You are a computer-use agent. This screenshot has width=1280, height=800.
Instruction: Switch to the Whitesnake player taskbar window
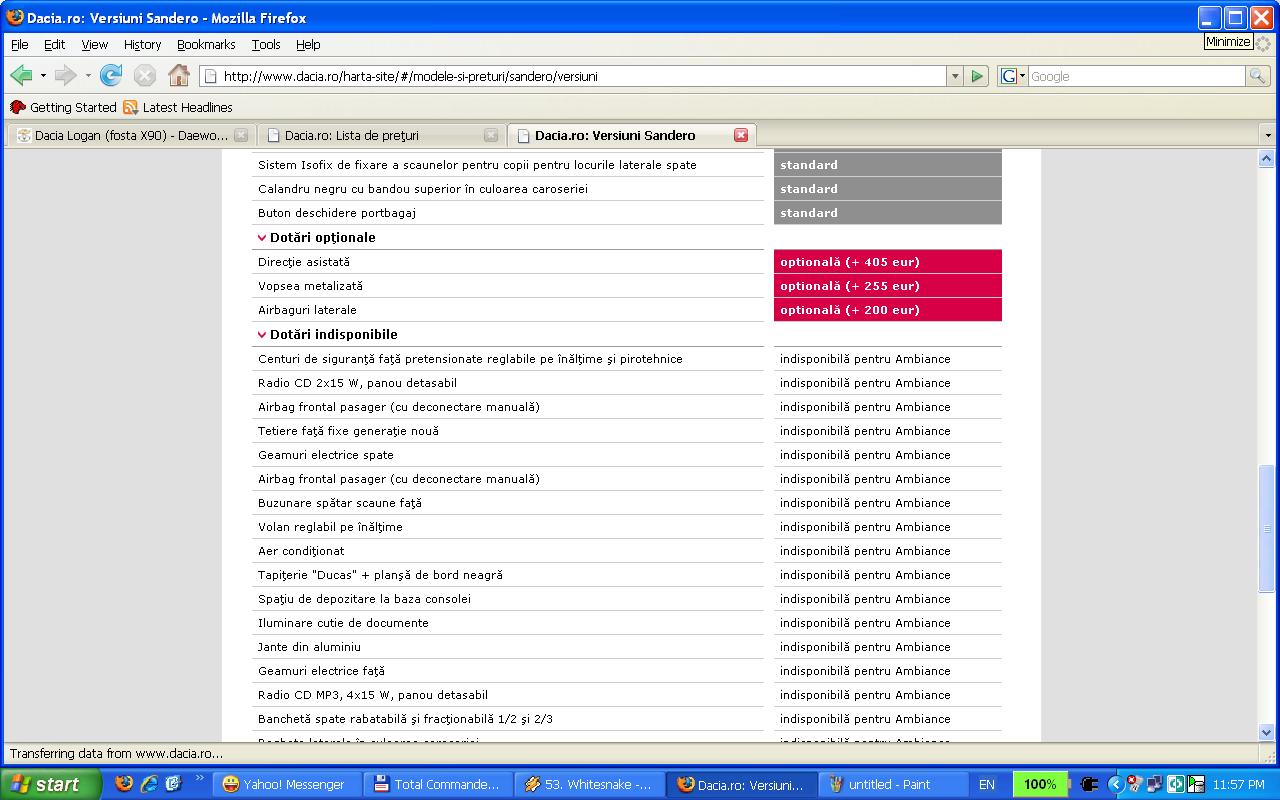(x=590, y=785)
